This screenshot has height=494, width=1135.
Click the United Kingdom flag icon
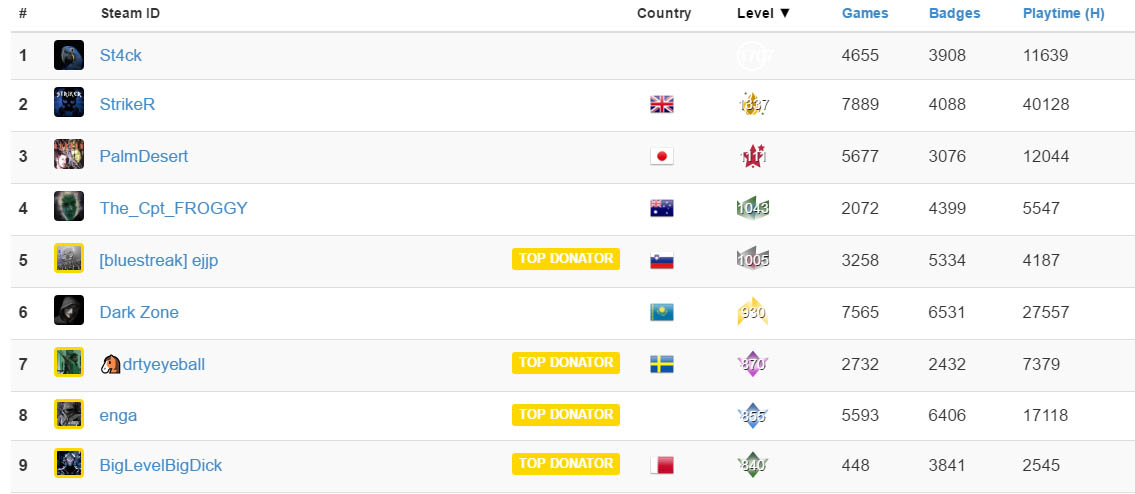[x=662, y=104]
